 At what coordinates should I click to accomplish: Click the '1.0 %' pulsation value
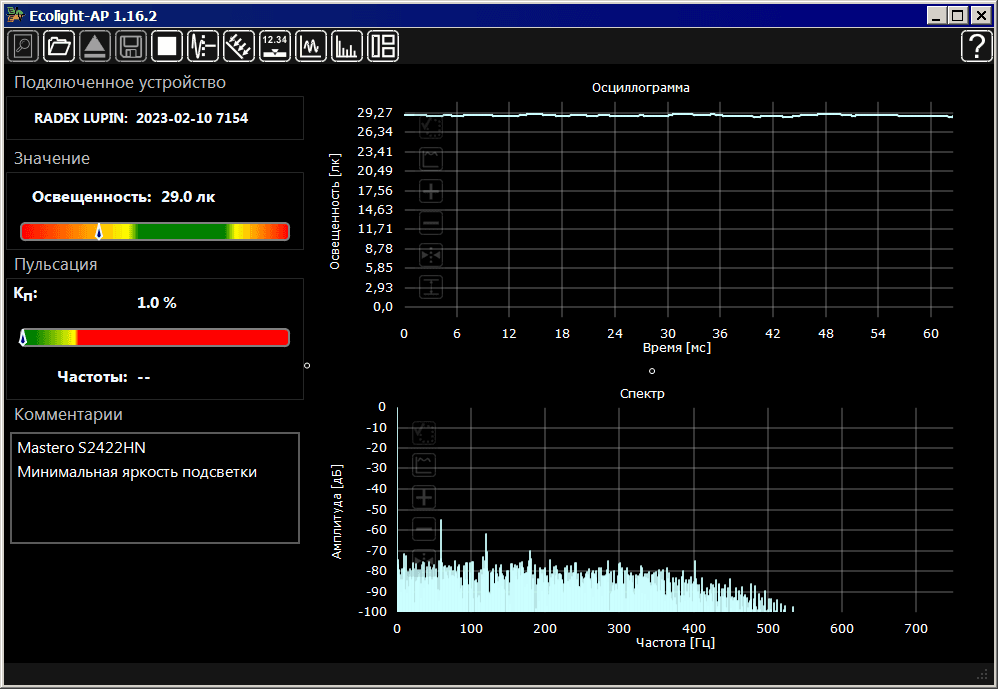(x=157, y=303)
